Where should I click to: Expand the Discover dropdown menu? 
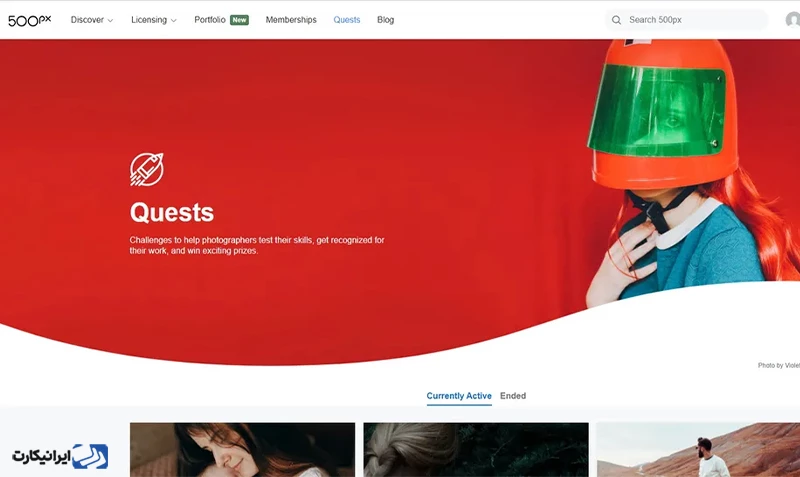[x=92, y=20]
